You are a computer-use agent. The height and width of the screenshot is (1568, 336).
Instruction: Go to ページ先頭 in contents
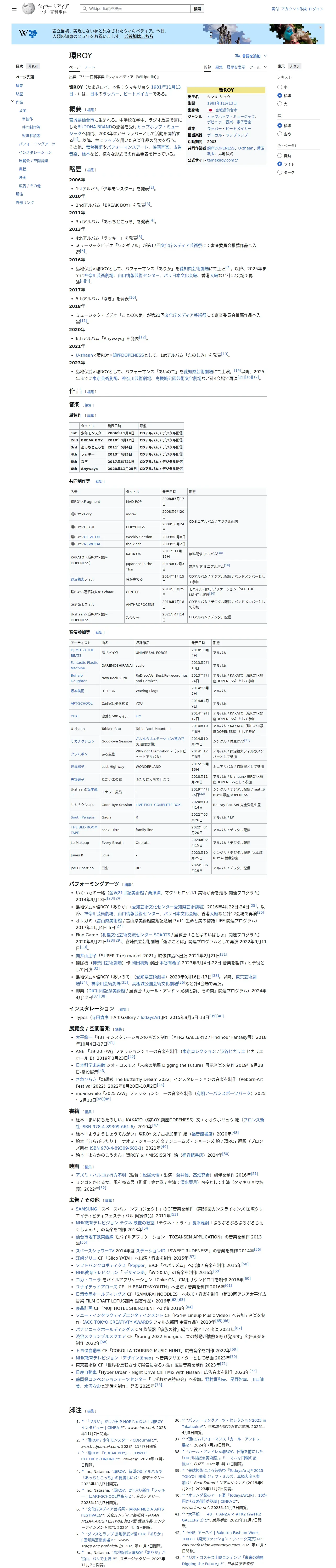pyautogui.click(x=25, y=77)
